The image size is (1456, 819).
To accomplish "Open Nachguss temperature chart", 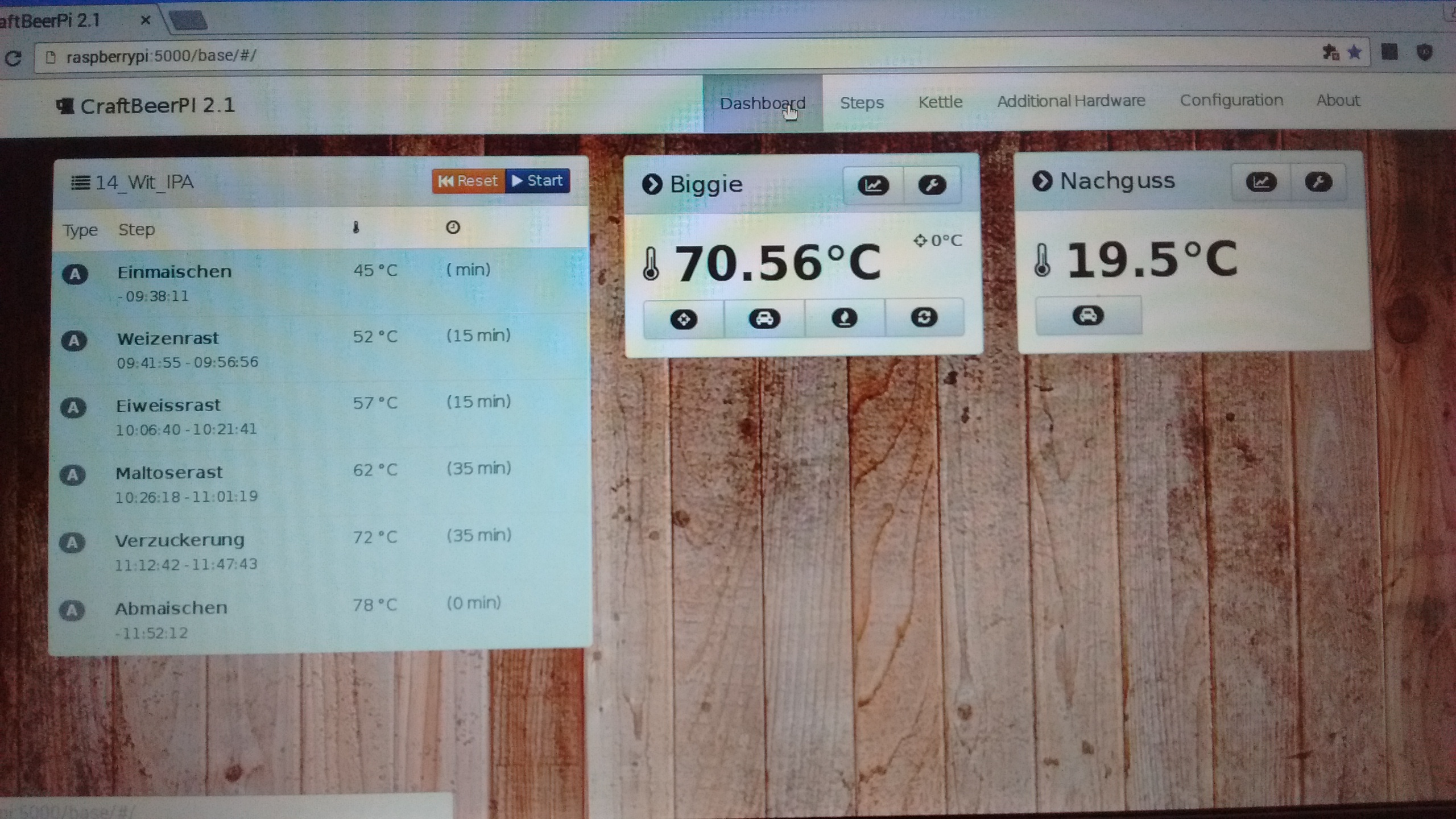I will pyautogui.click(x=1261, y=183).
